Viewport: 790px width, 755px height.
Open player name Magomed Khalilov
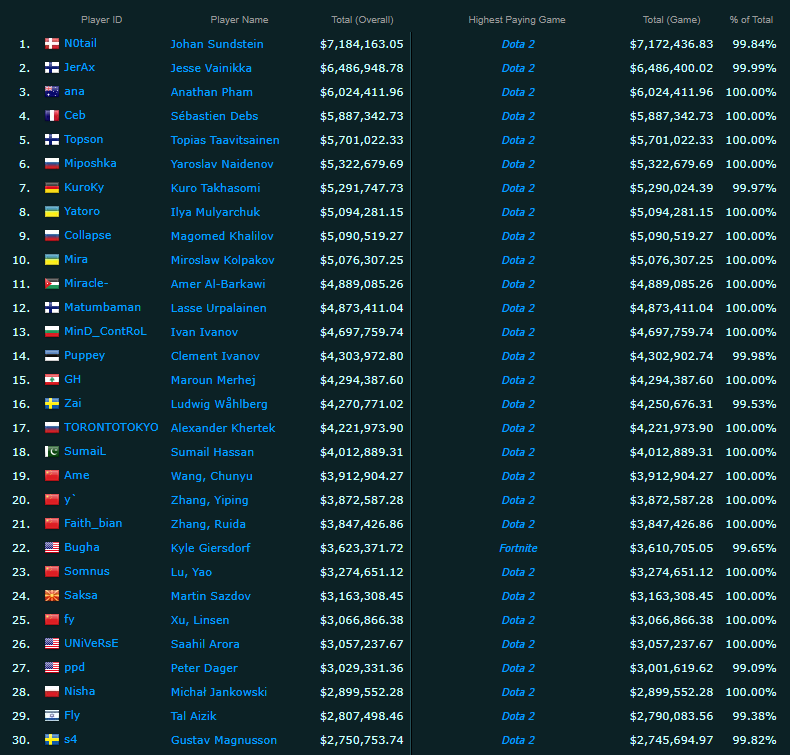[x=222, y=236]
